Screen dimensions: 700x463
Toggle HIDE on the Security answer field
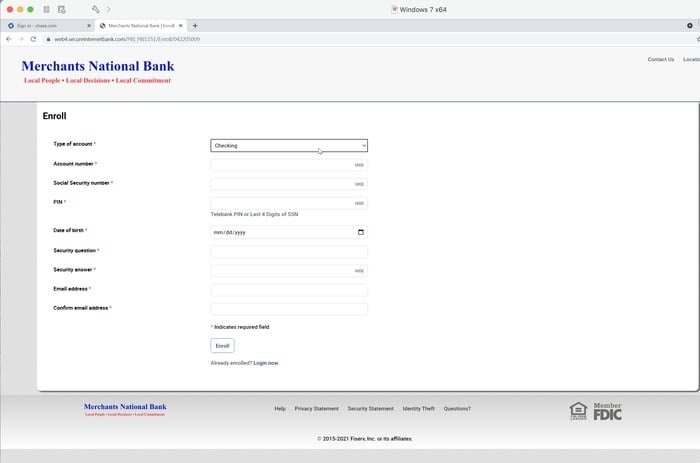tap(359, 271)
